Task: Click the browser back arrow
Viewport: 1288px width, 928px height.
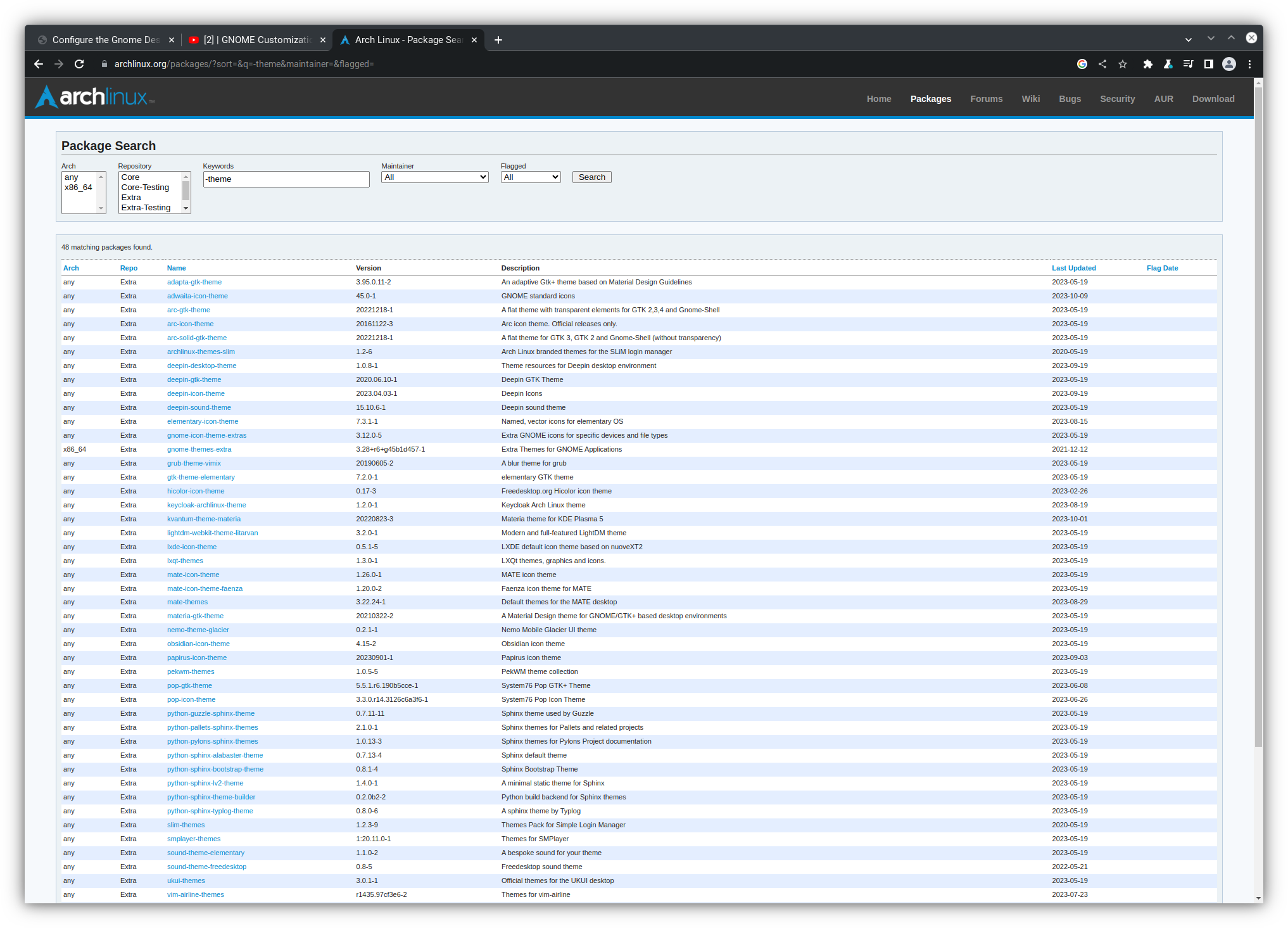Action: point(39,64)
